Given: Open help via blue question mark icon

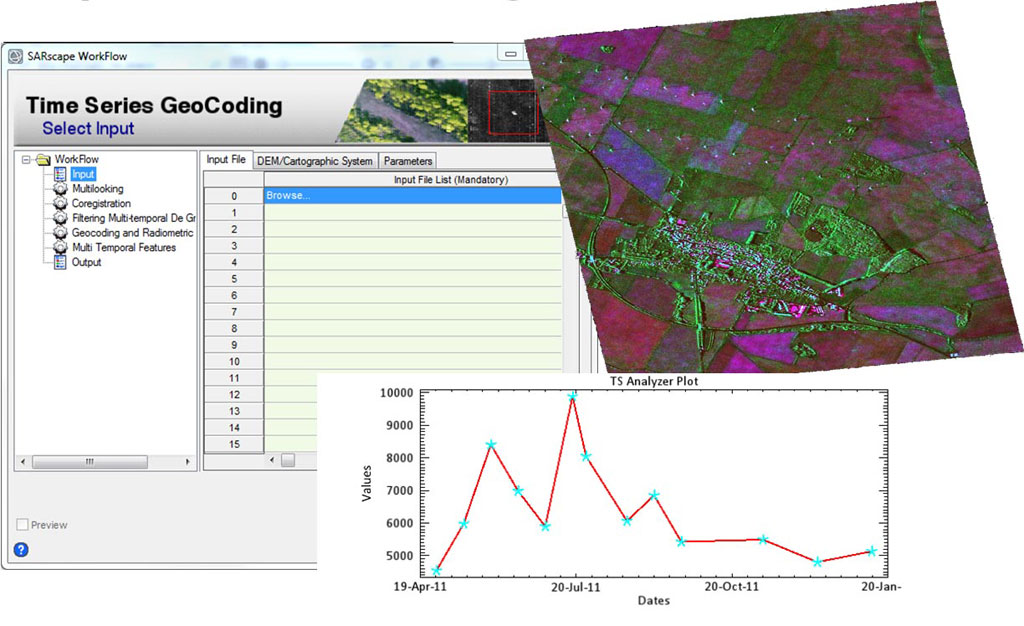Looking at the screenshot, I should 21,549.
